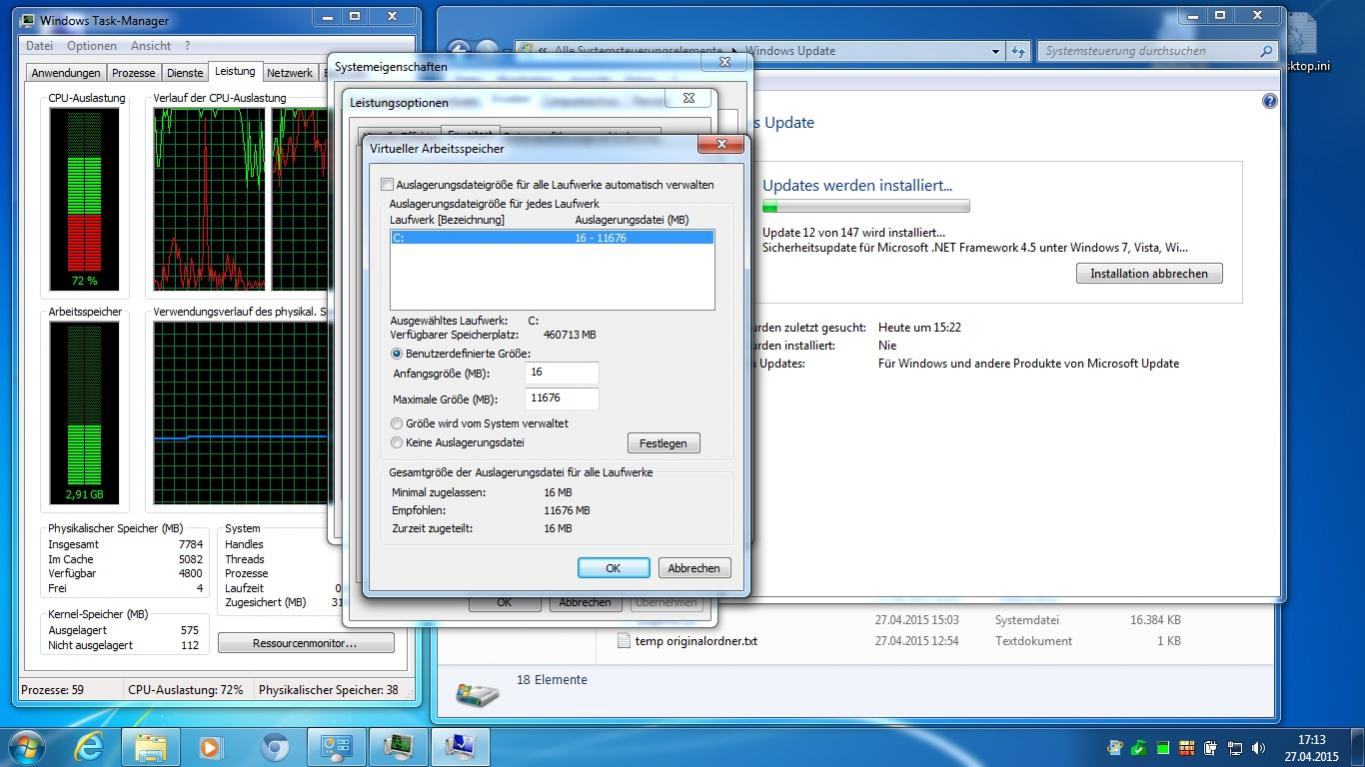The height and width of the screenshot is (767, 1365).
Task: Click the 16.384 KB size cell
Action: click(x=1155, y=620)
